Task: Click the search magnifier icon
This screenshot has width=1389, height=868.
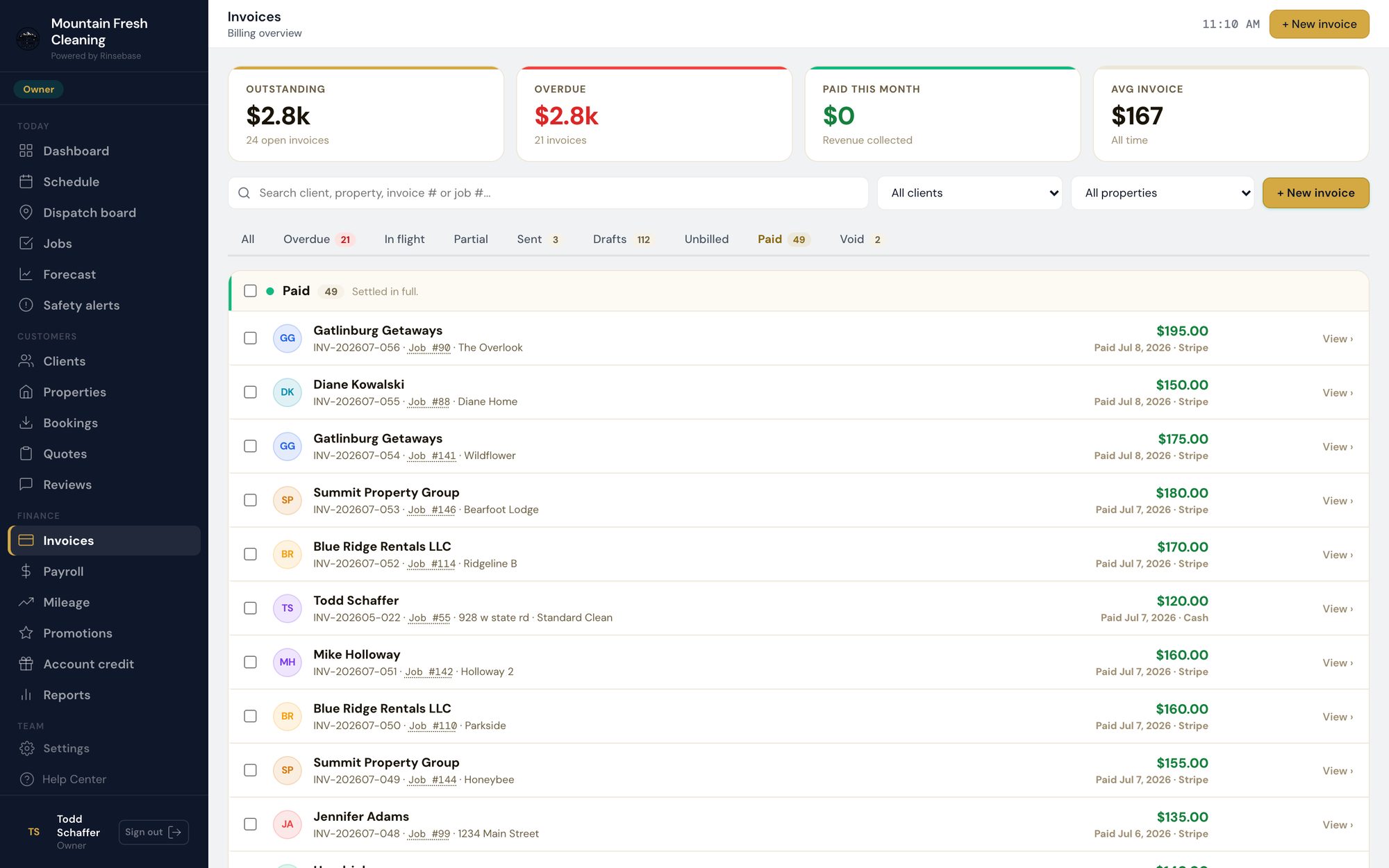Action: pos(244,193)
